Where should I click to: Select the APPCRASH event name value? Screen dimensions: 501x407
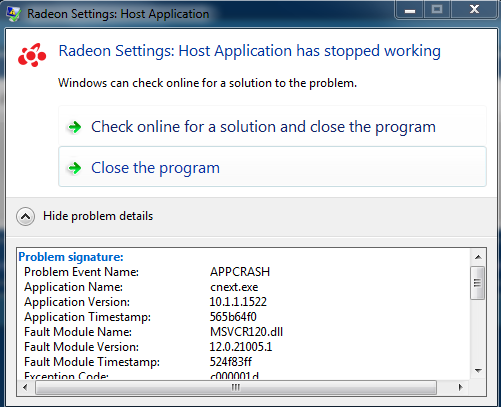coord(240,272)
